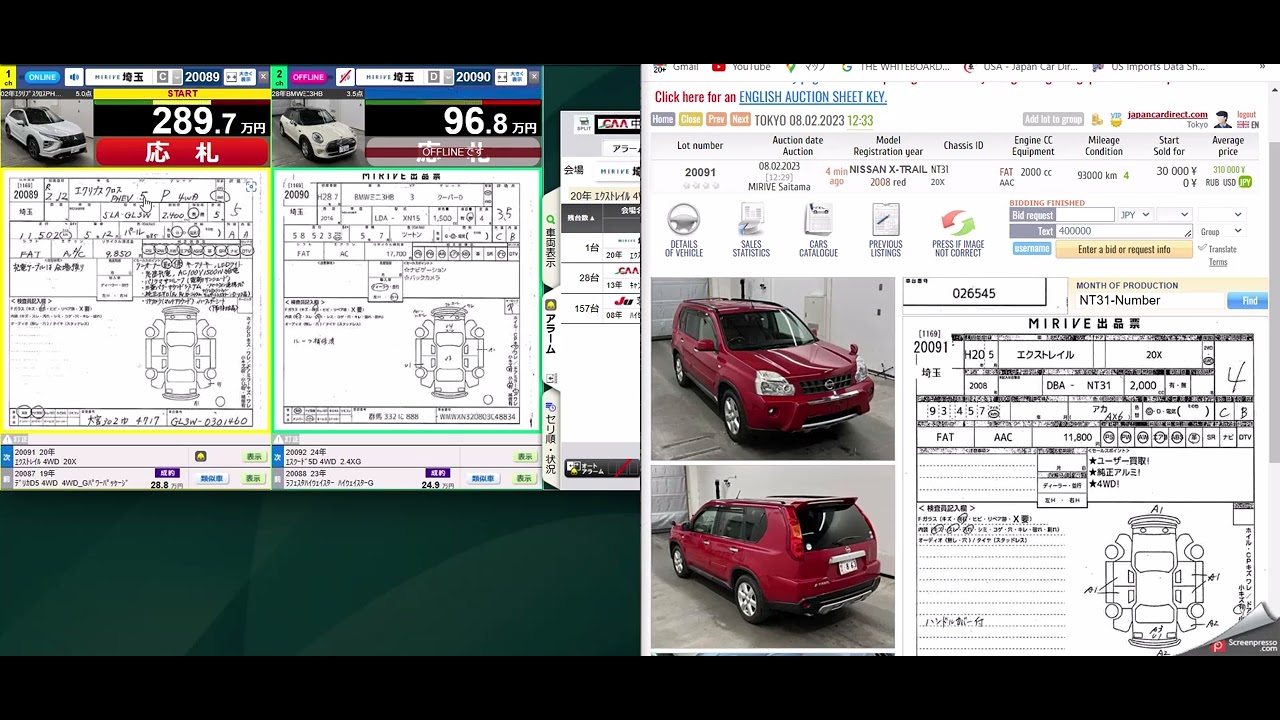Open blank dropdown above Group
Image resolution: width=1280 pixels, height=720 pixels.
[1221, 214]
